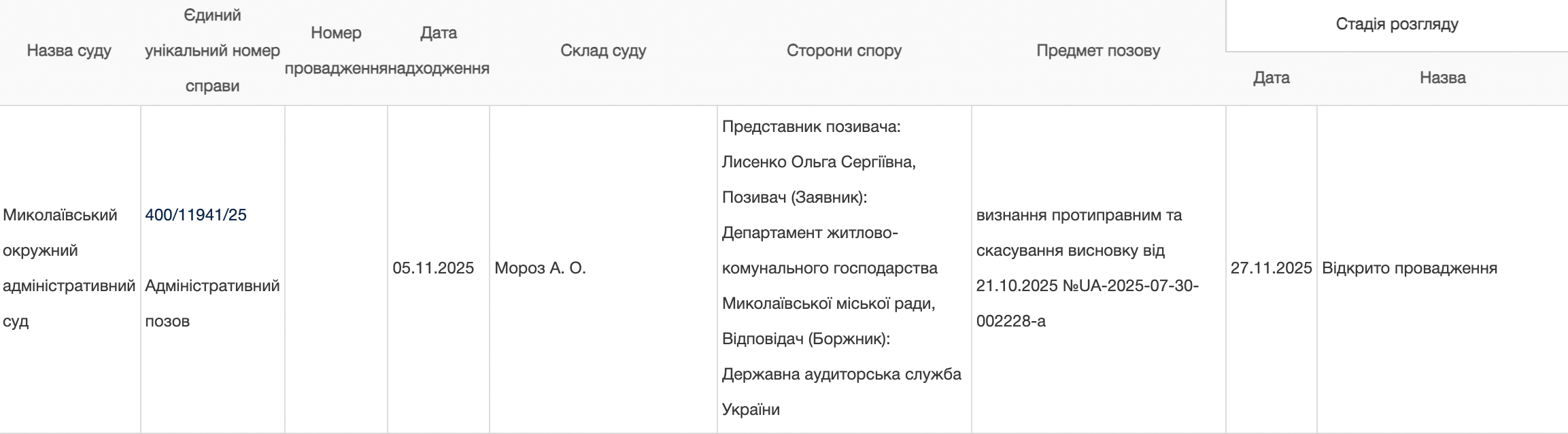This screenshot has width=1568, height=434.
Task: Select the stage date 27.11.2025
Action: pyautogui.click(x=1271, y=268)
